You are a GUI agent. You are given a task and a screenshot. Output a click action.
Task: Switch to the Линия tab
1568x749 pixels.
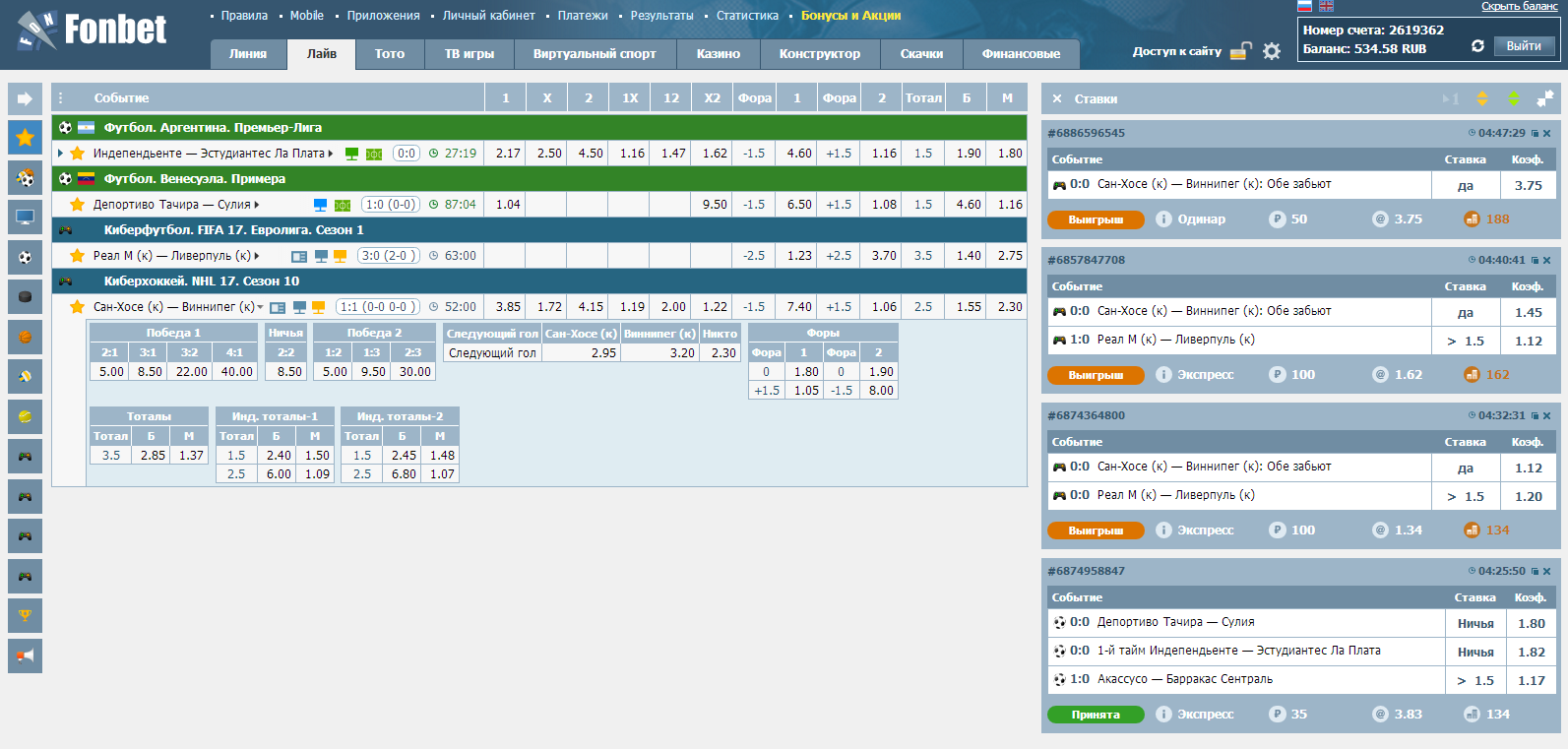248,54
